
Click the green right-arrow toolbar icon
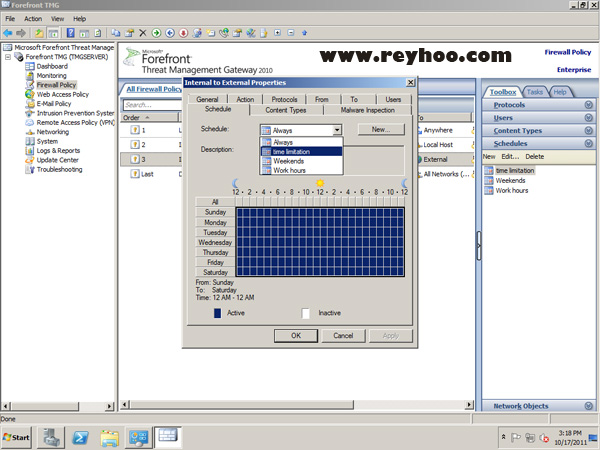[156, 33]
